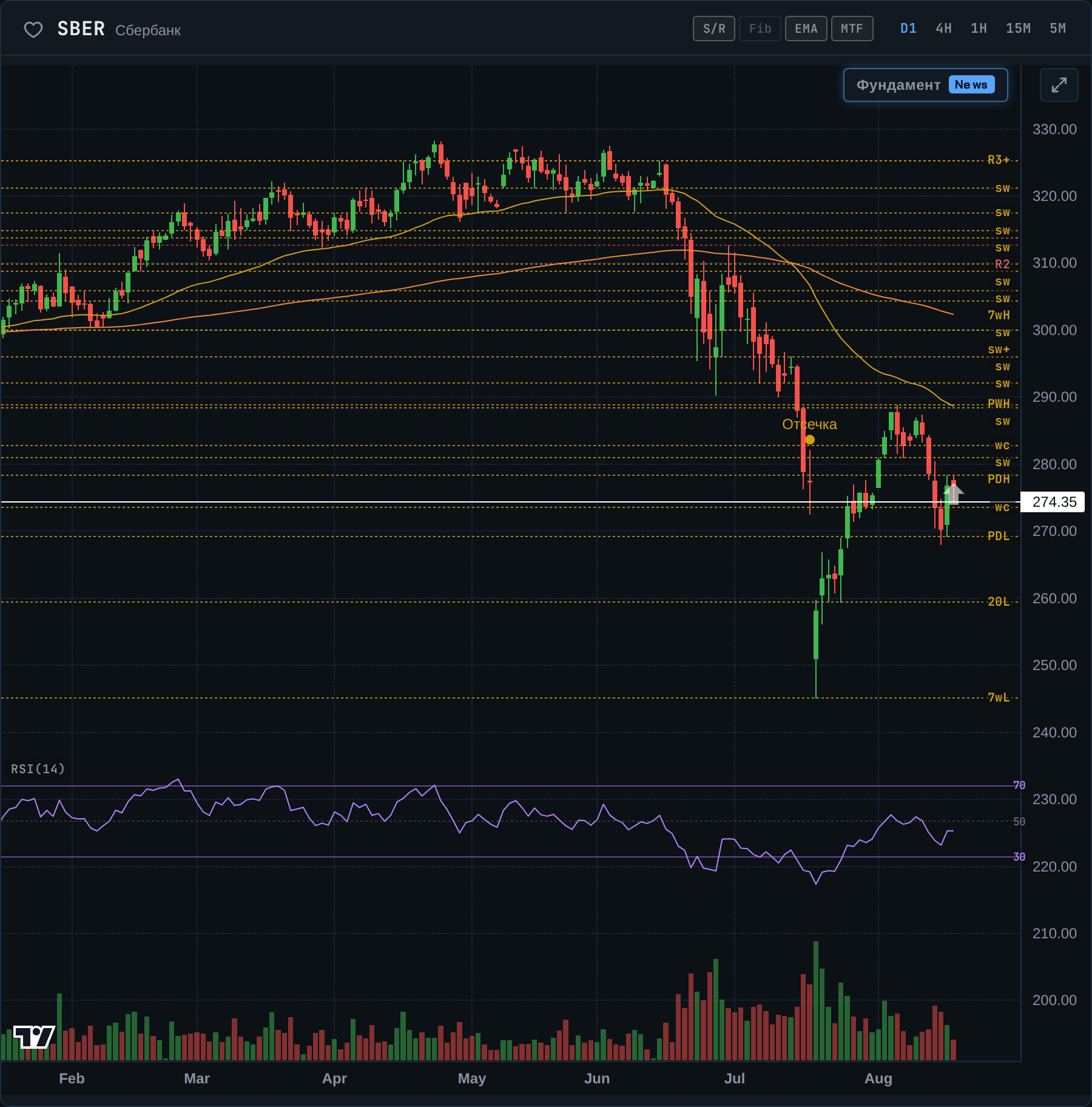
Task: Click the 20L level label
Action: [x=999, y=601]
